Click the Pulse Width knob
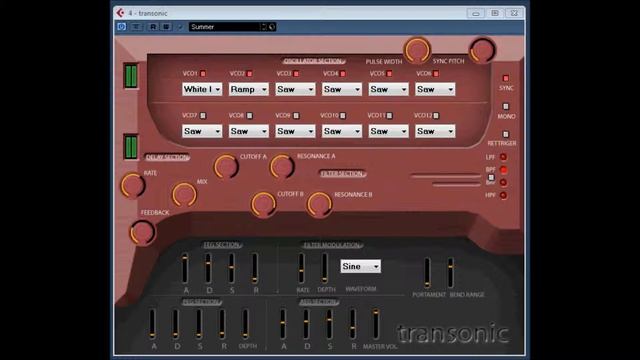 tap(417, 50)
